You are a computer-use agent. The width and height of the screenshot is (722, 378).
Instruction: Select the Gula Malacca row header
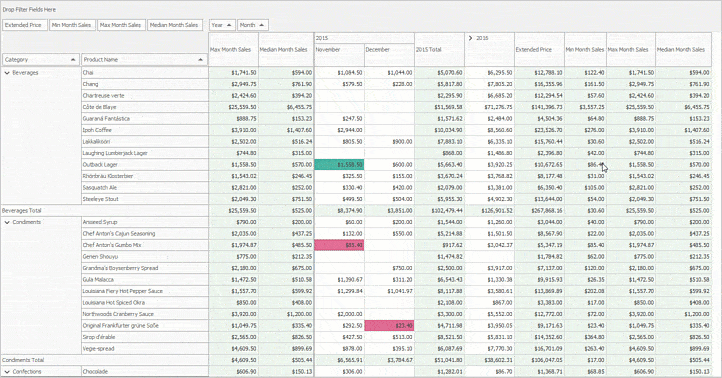click(x=145, y=280)
